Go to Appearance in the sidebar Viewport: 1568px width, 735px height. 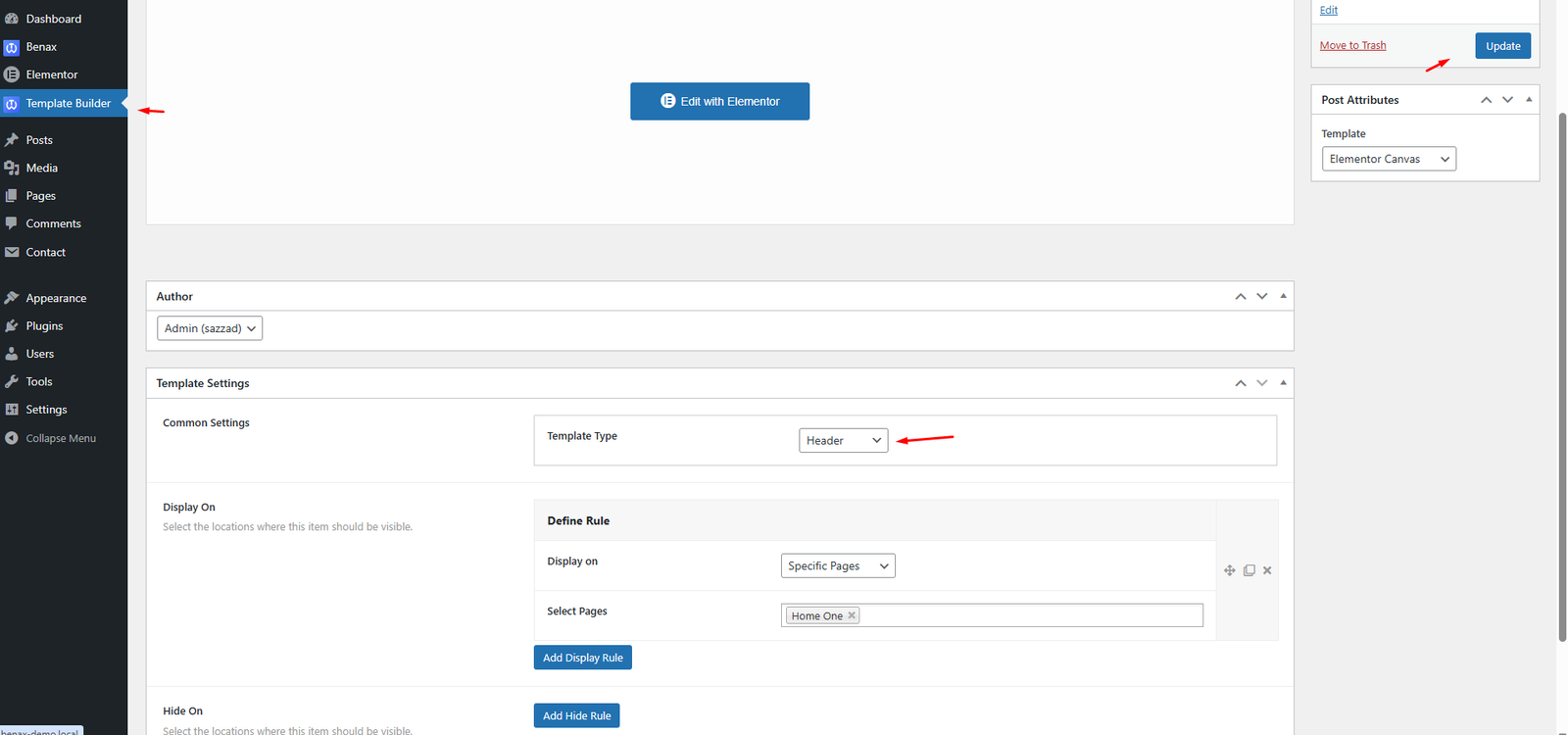coord(56,298)
